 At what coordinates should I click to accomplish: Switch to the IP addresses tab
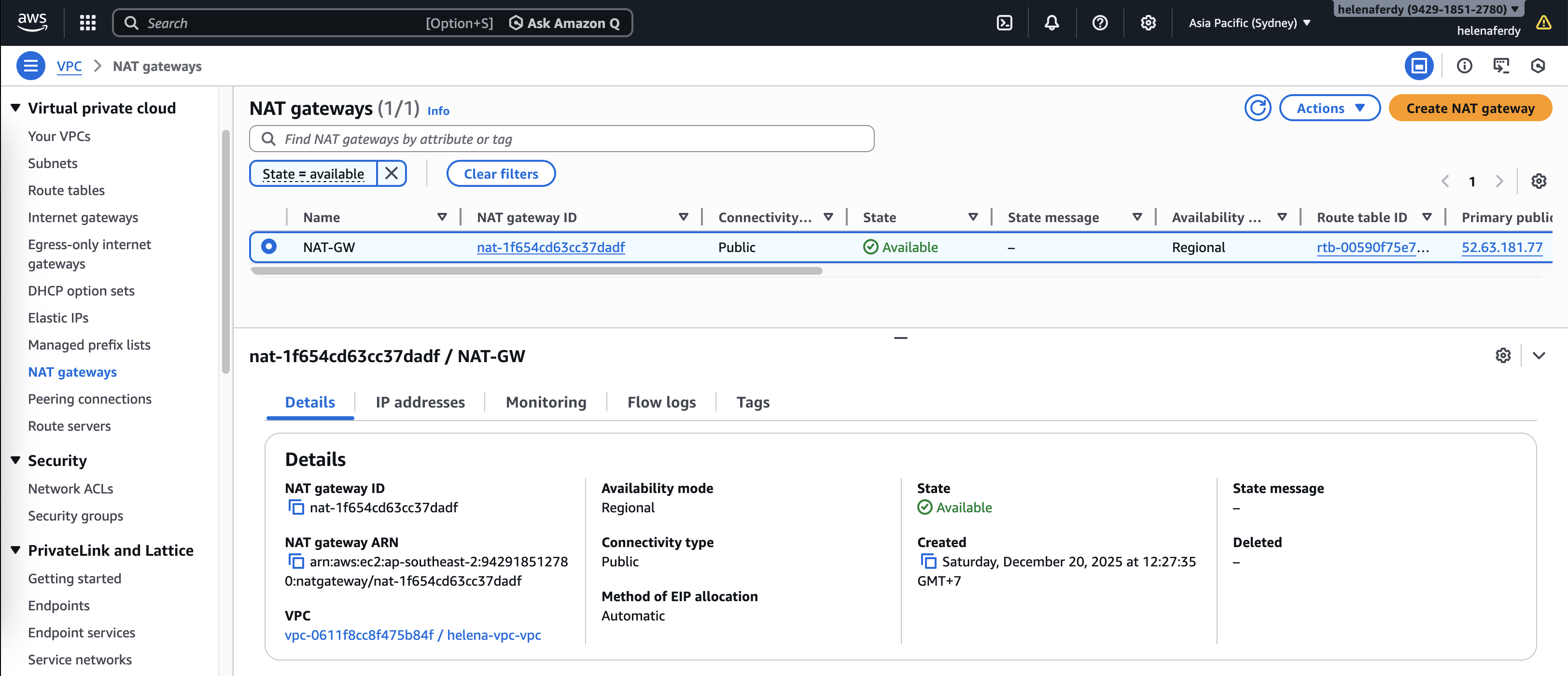tap(420, 402)
